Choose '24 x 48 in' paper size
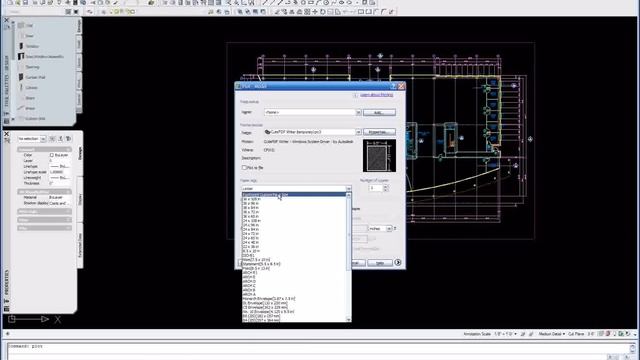The height and width of the screenshot is (360, 640). pyautogui.click(x=294, y=242)
